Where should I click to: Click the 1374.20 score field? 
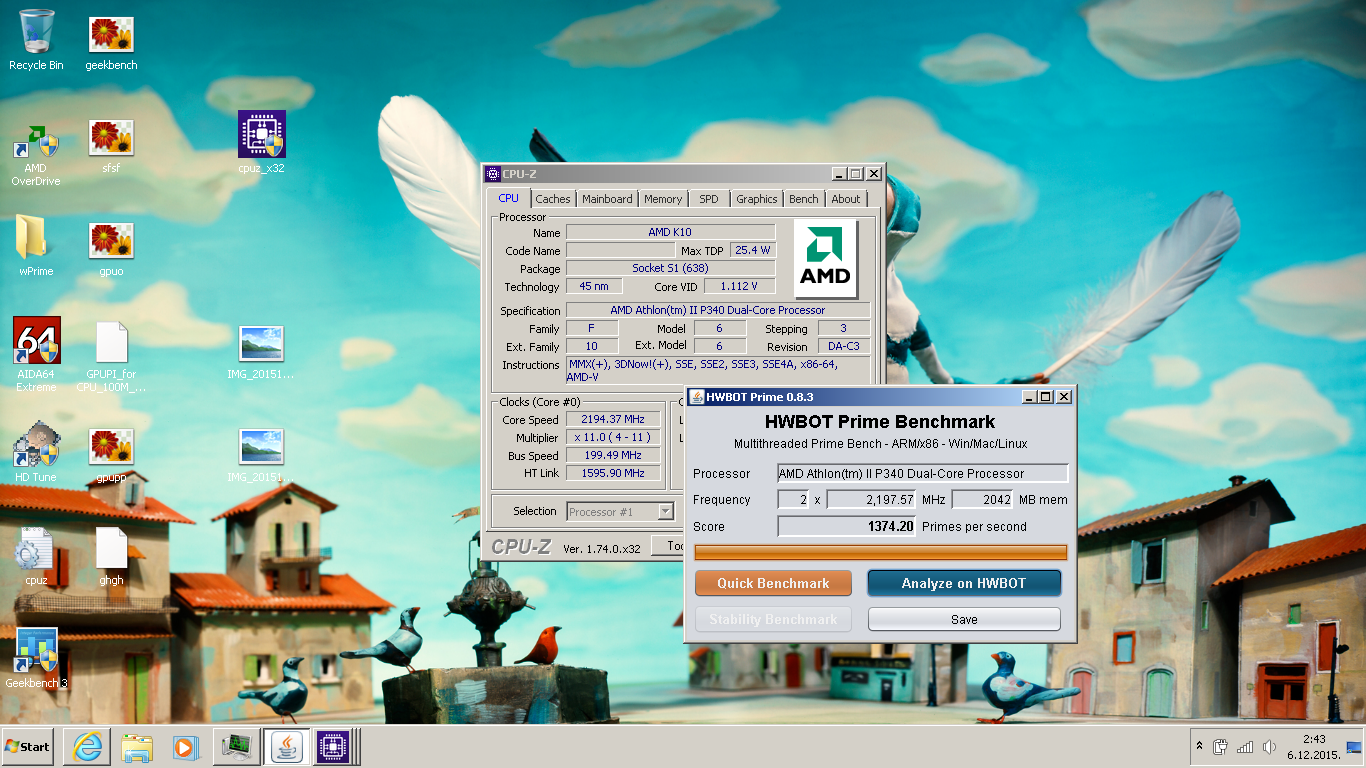[x=847, y=526]
